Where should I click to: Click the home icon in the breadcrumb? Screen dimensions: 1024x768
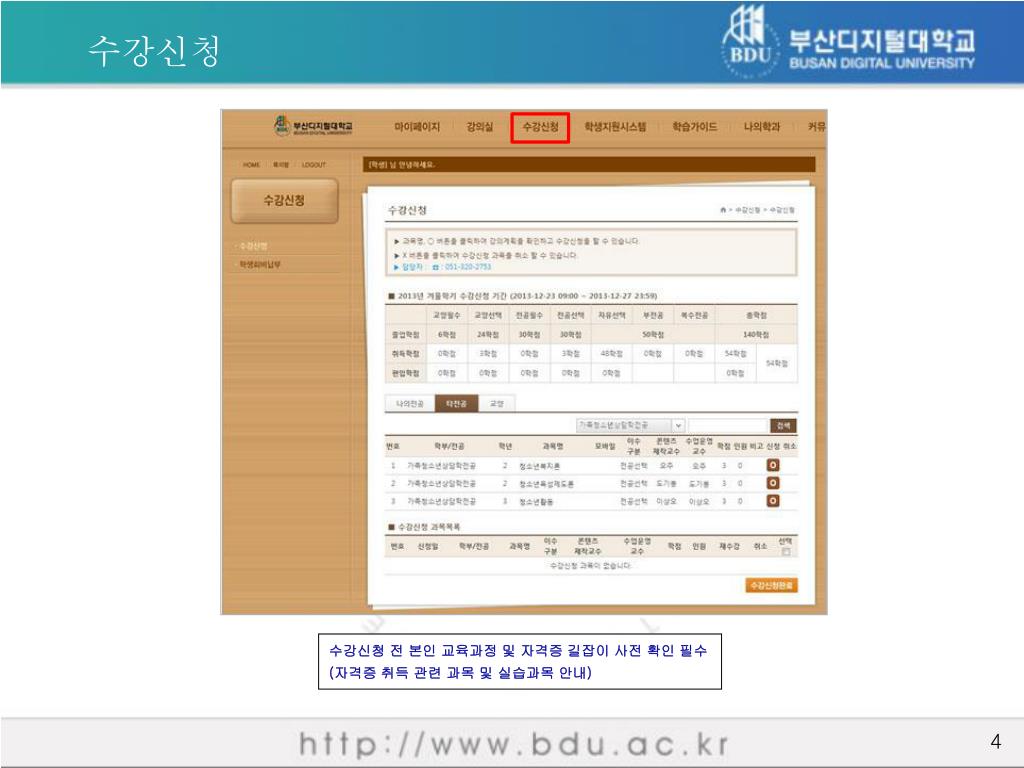pyautogui.click(x=723, y=210)
